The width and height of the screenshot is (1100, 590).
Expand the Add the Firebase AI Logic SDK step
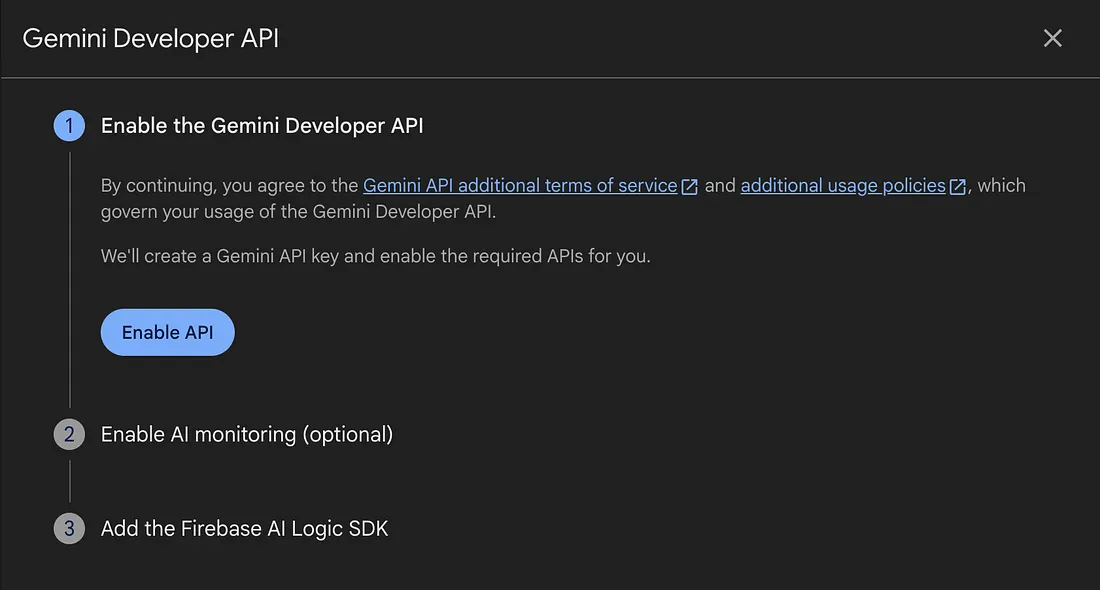click(x=244, y=528)
